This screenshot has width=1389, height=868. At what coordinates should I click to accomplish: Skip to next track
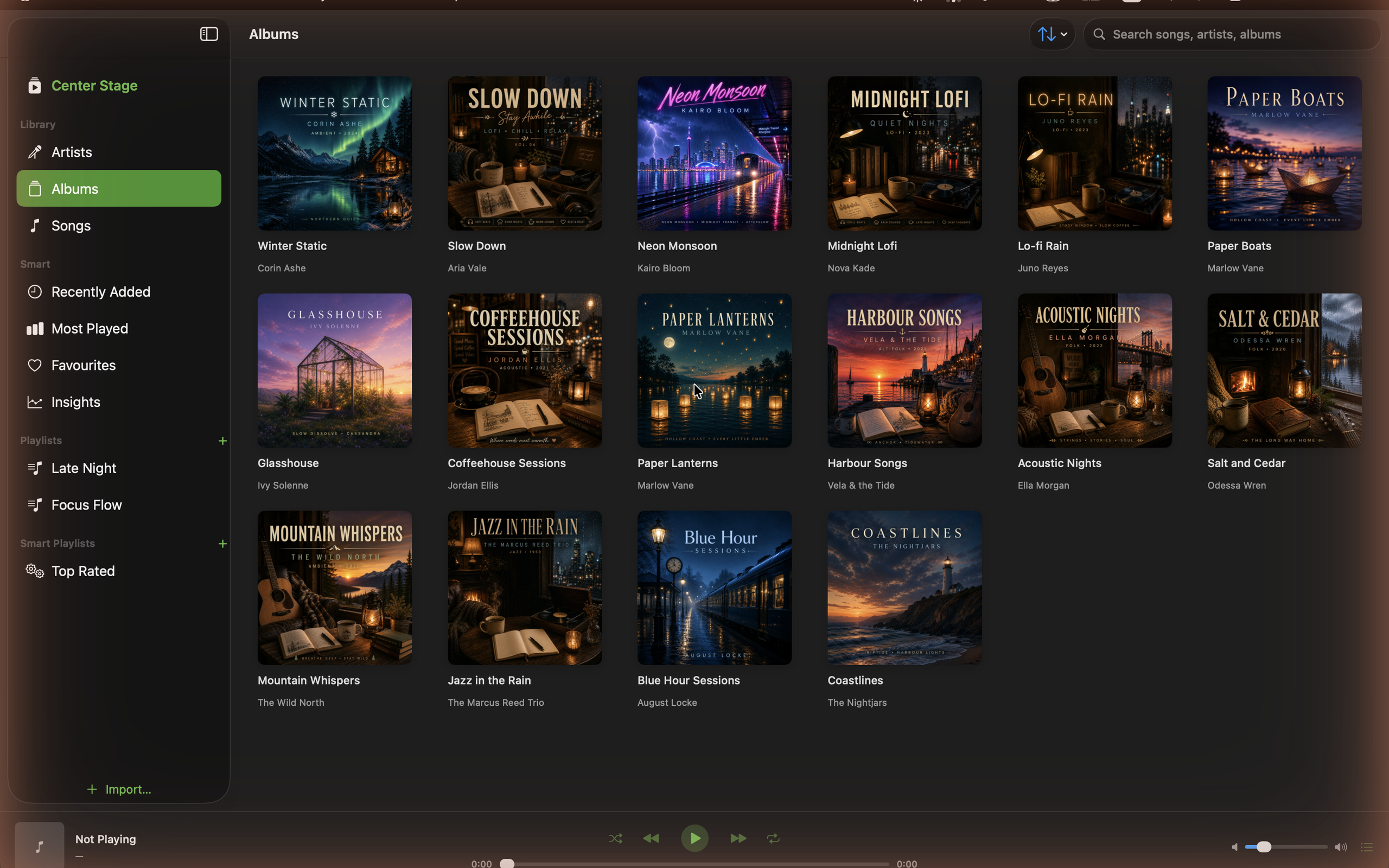pyautogui.click(x=738, y=838)
